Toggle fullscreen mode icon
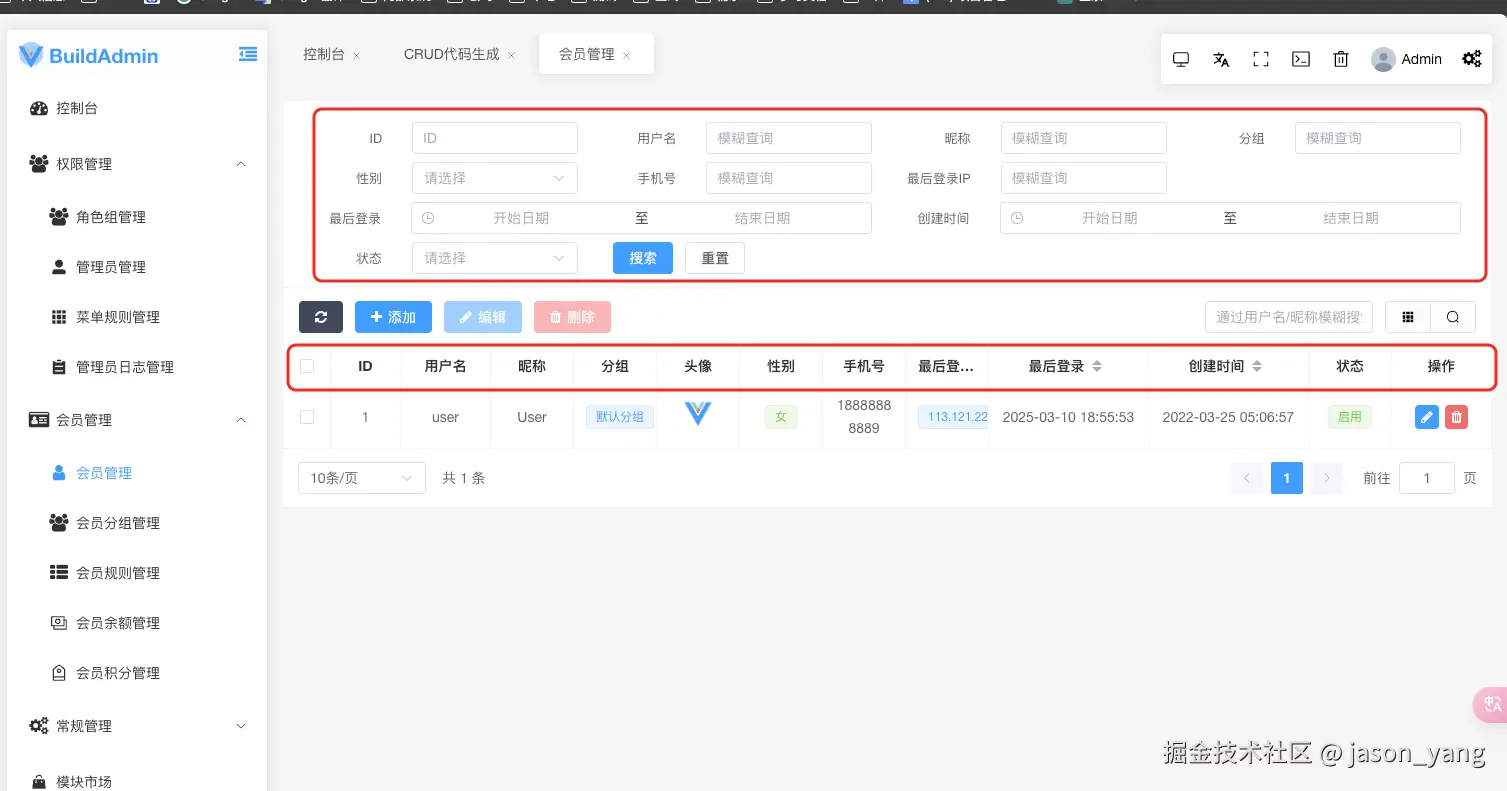Viewport: 1507px width, 791px height. (1261, 59)
